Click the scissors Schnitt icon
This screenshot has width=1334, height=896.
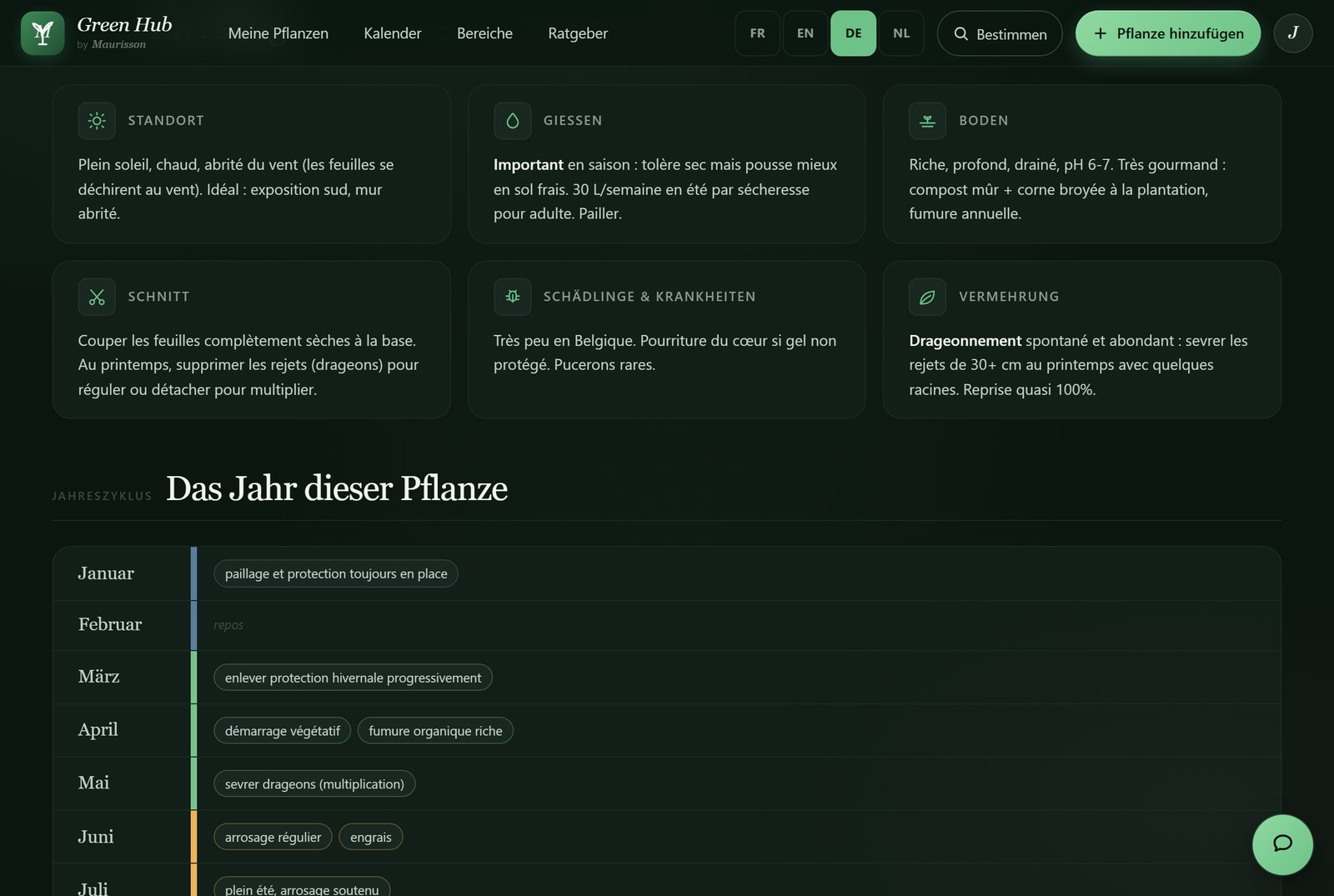point(97,297)
